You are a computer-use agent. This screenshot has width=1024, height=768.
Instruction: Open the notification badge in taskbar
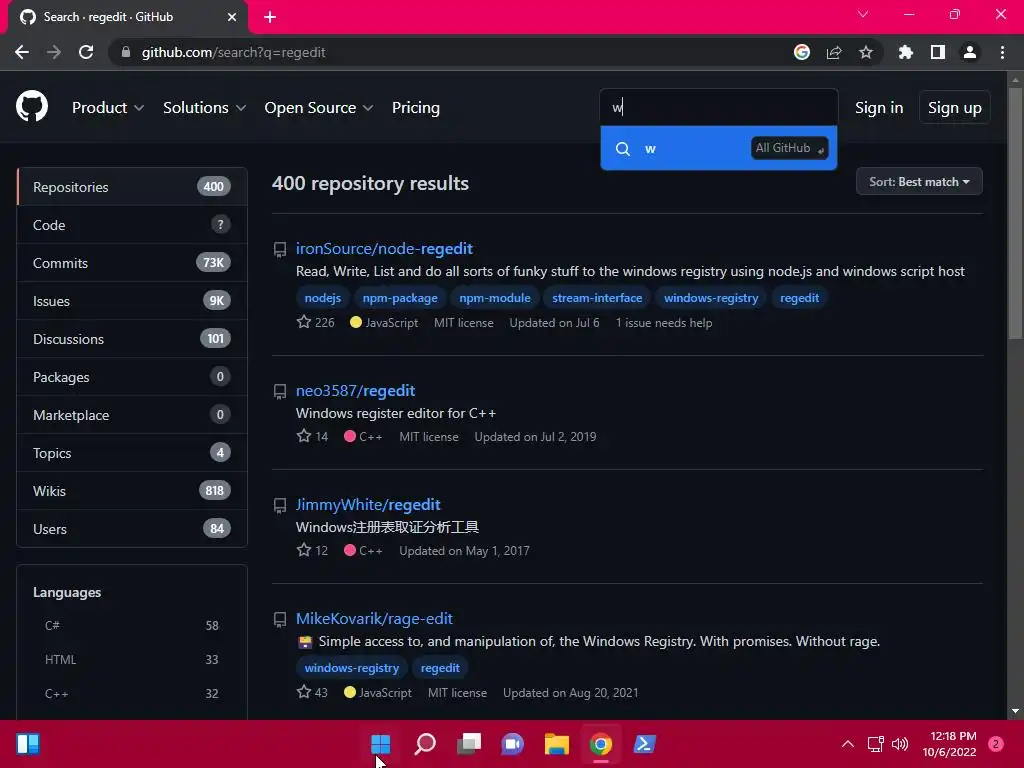[995, 744]
